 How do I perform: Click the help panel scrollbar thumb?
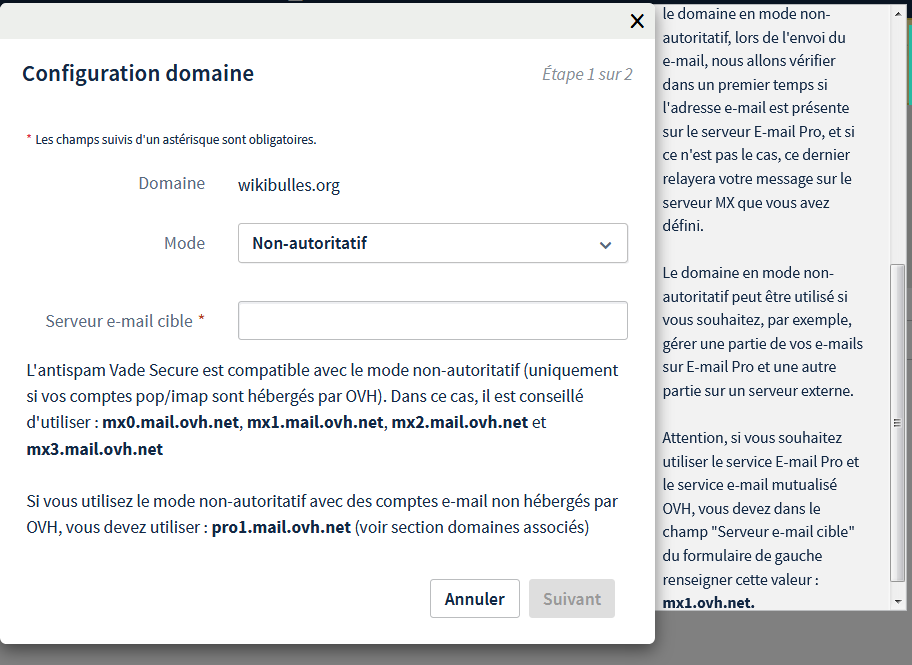[x=897, y=420]
